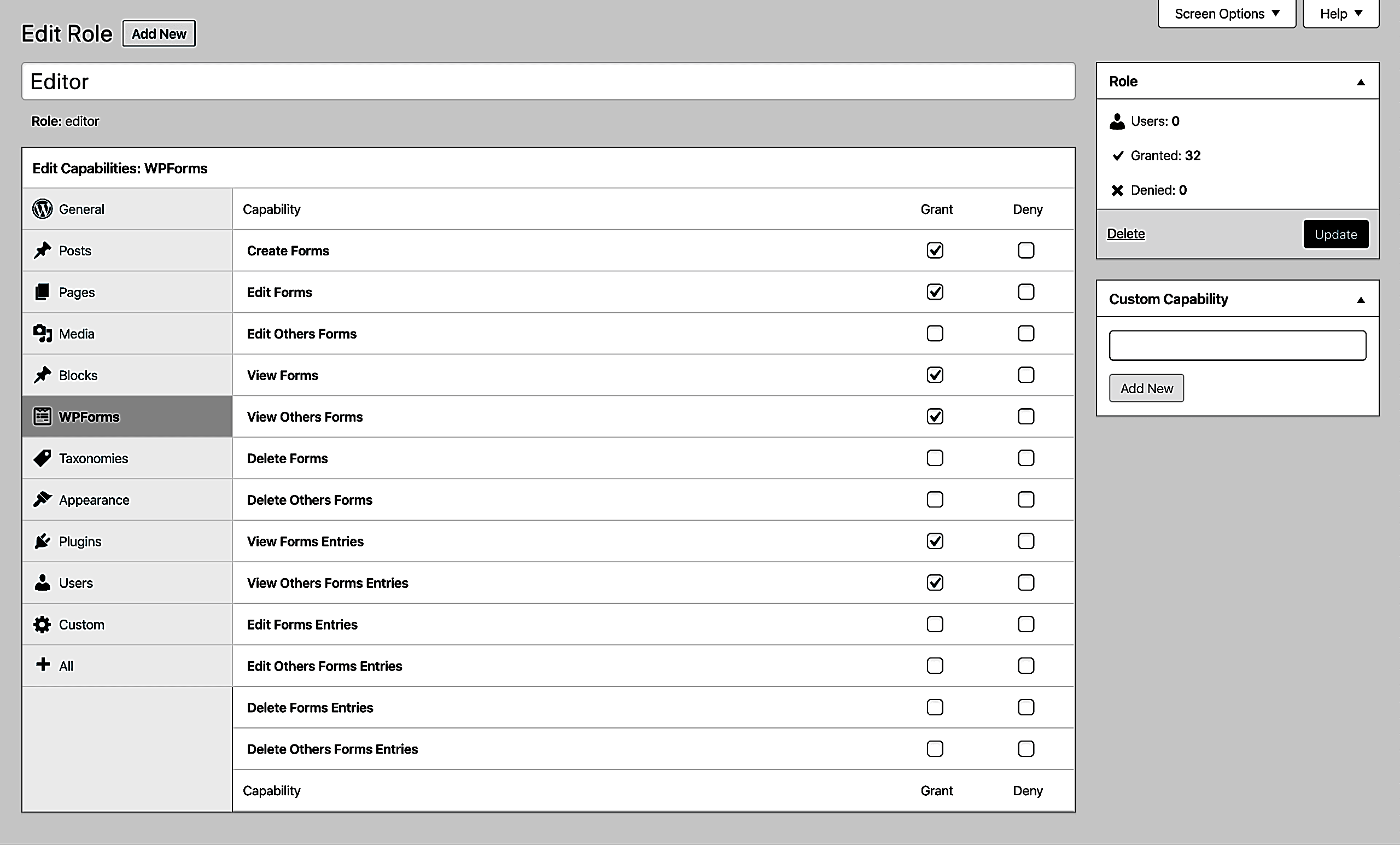This screenshot has width=1400, height=845.
Task: Click the checkmark icon next to Granted: 32
Action: point(1118,155)
